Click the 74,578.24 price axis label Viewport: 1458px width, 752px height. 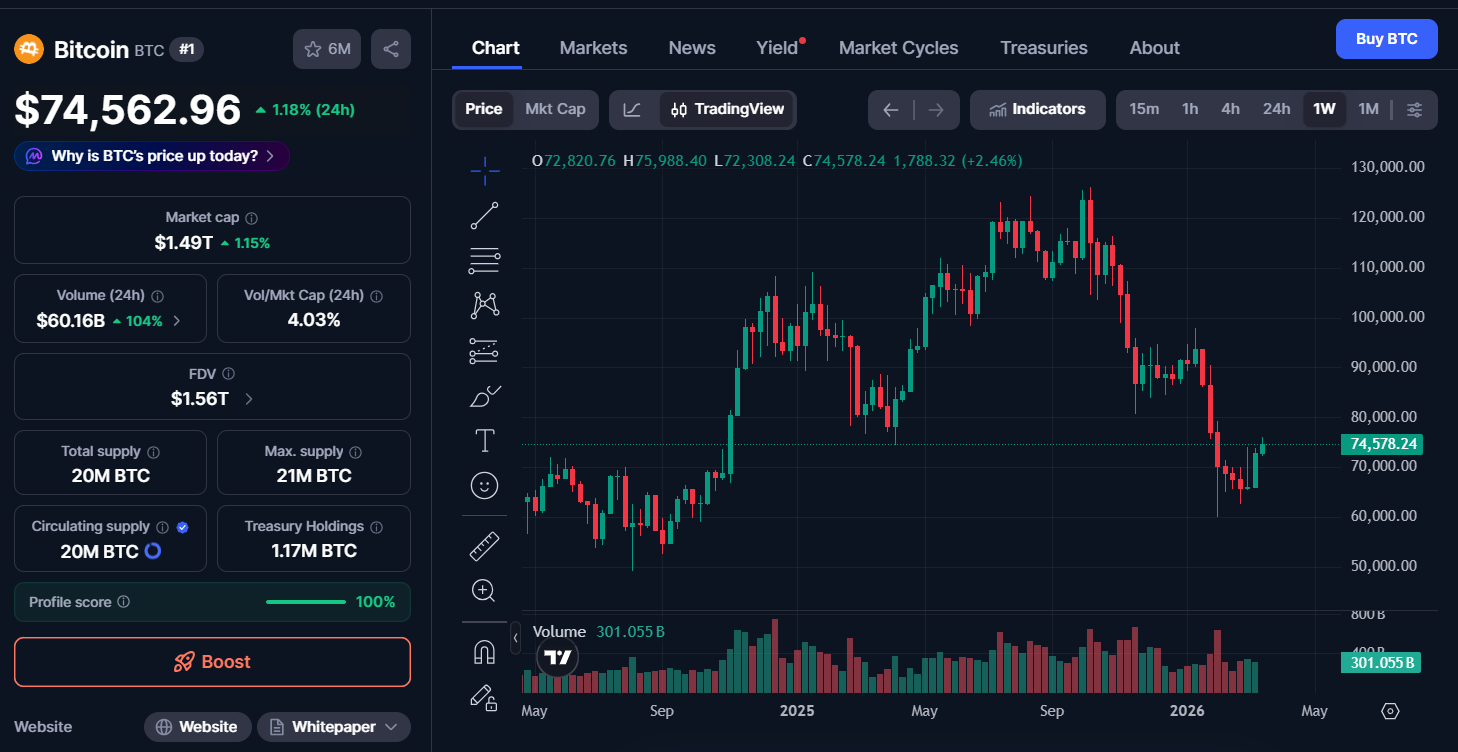(x=1383, y=444)
